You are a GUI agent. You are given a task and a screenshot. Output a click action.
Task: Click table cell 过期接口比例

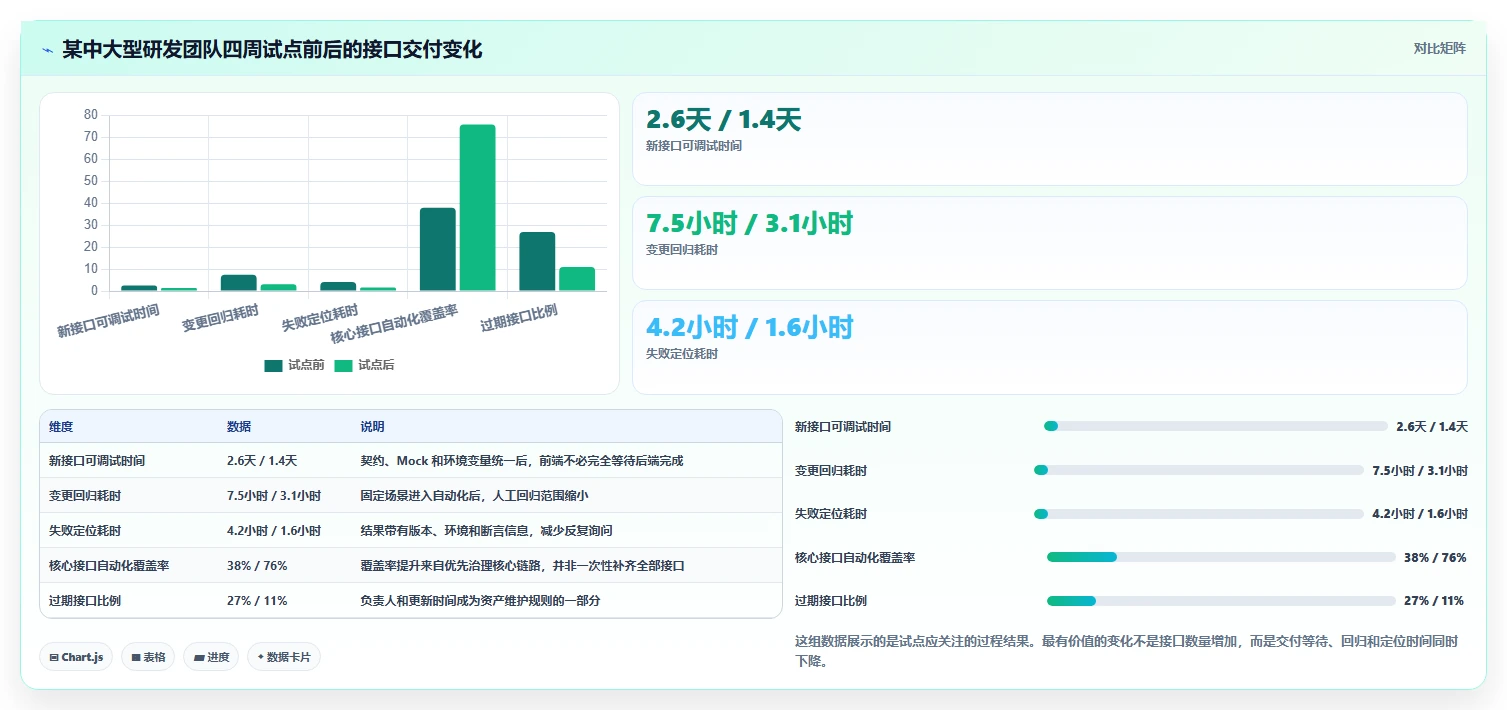coord(85,601)
